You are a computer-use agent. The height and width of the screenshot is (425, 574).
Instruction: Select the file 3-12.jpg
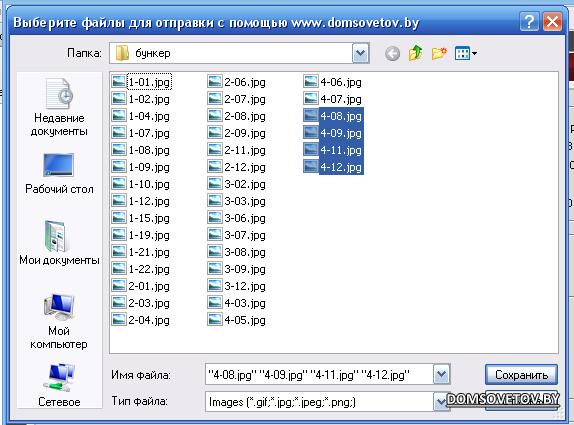(236, 286)
